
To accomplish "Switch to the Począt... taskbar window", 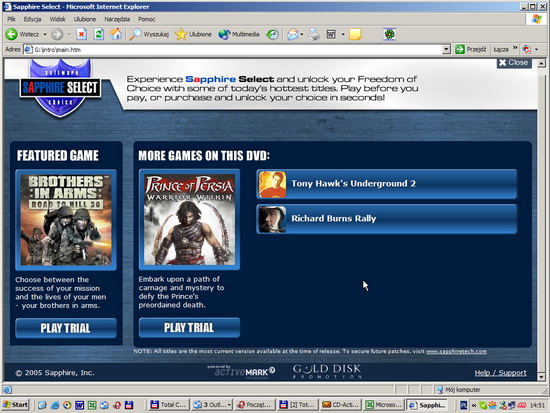I will [x=255, y=405].
